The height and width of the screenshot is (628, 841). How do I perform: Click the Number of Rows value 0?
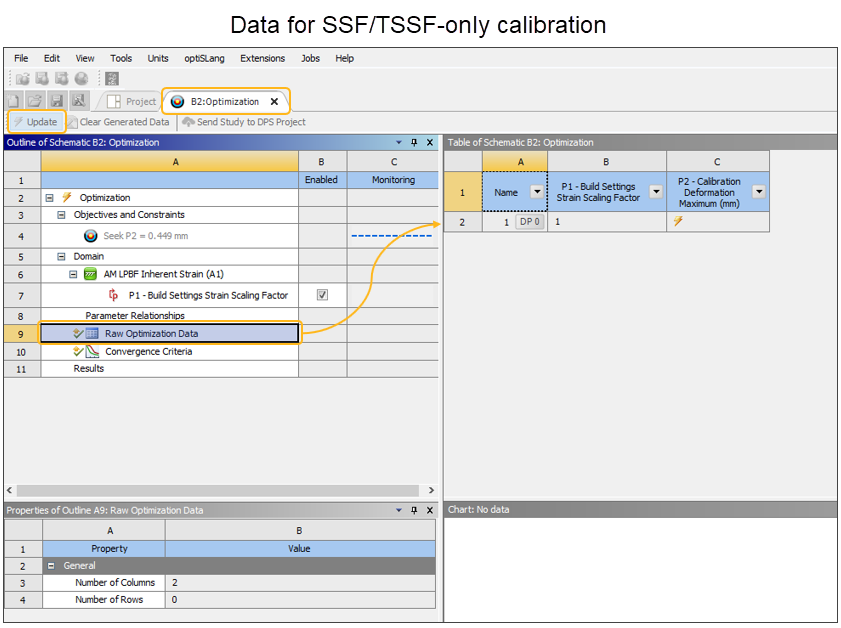coord(300,600)
